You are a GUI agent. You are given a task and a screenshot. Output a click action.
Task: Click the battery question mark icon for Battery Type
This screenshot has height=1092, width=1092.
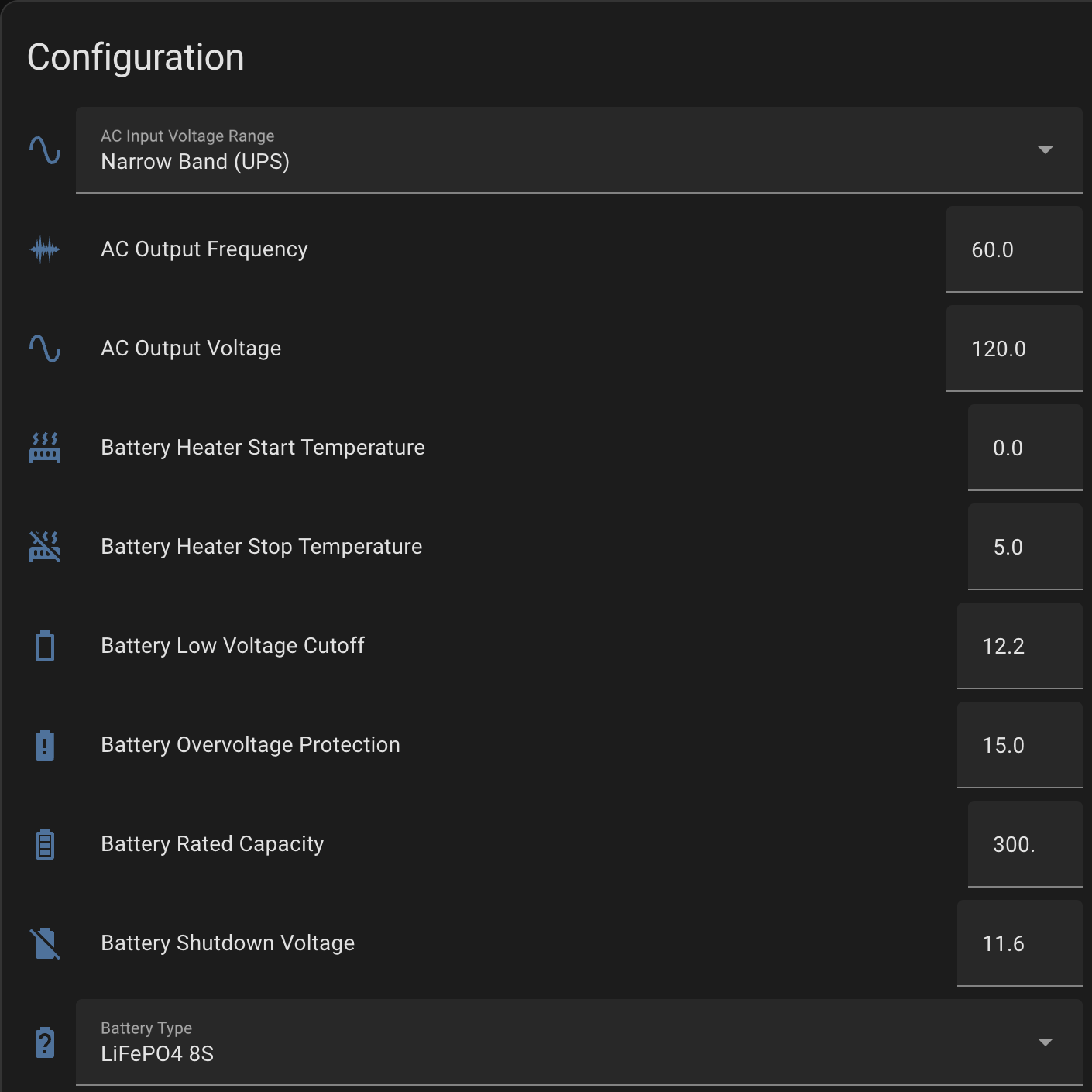coord(45,1042)
